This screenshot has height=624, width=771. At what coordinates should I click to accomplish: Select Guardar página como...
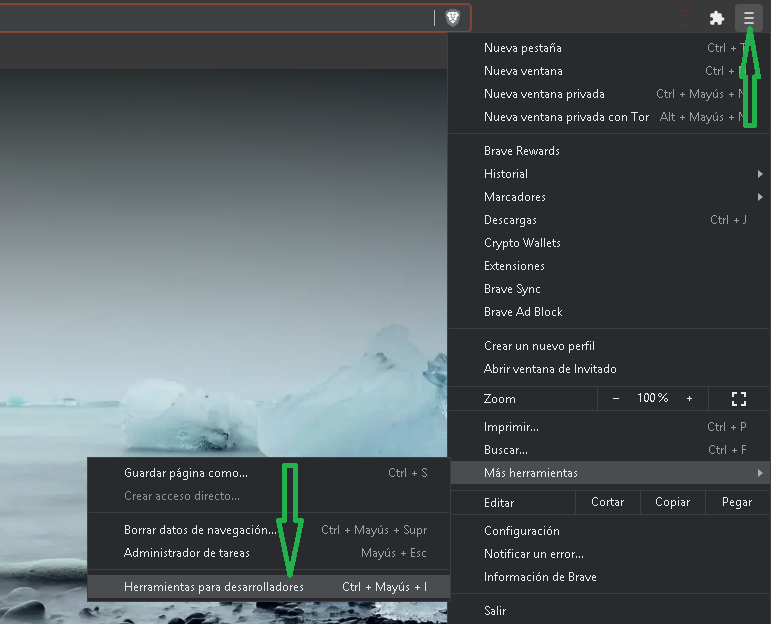pos(268,473)
